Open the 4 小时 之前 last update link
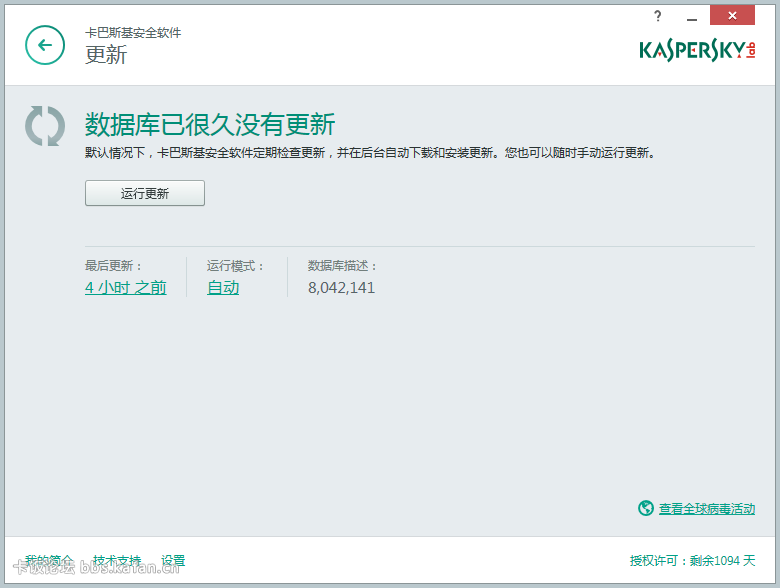This screenshot has height=588, width=780. pos(125,288)
